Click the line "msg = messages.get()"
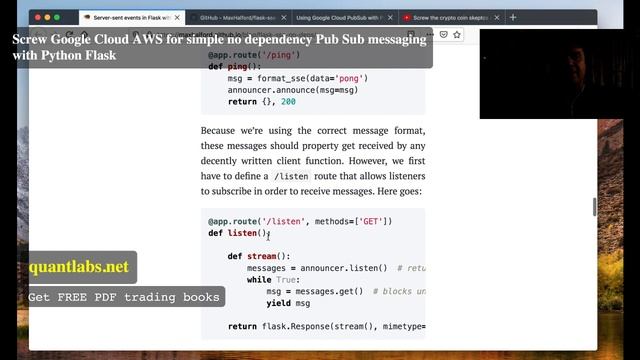This screenshot has width=640, height=360. tap(315, 291)
